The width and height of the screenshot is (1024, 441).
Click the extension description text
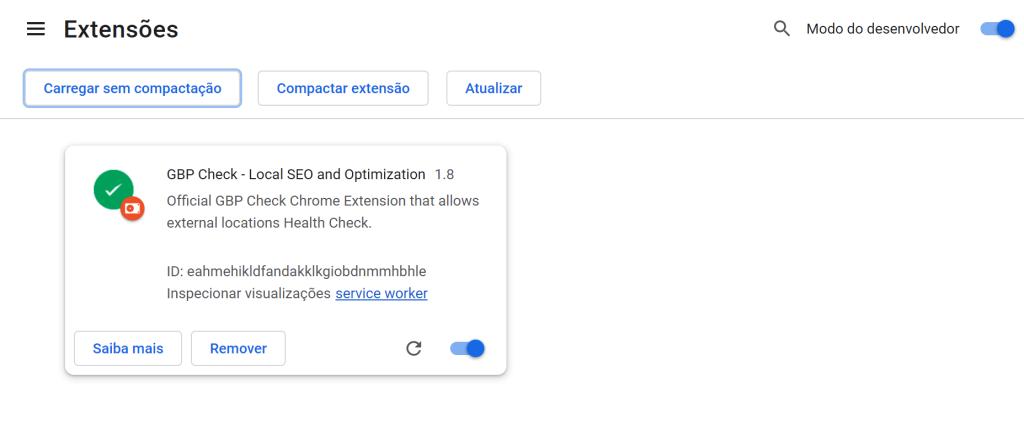point(323,212)
